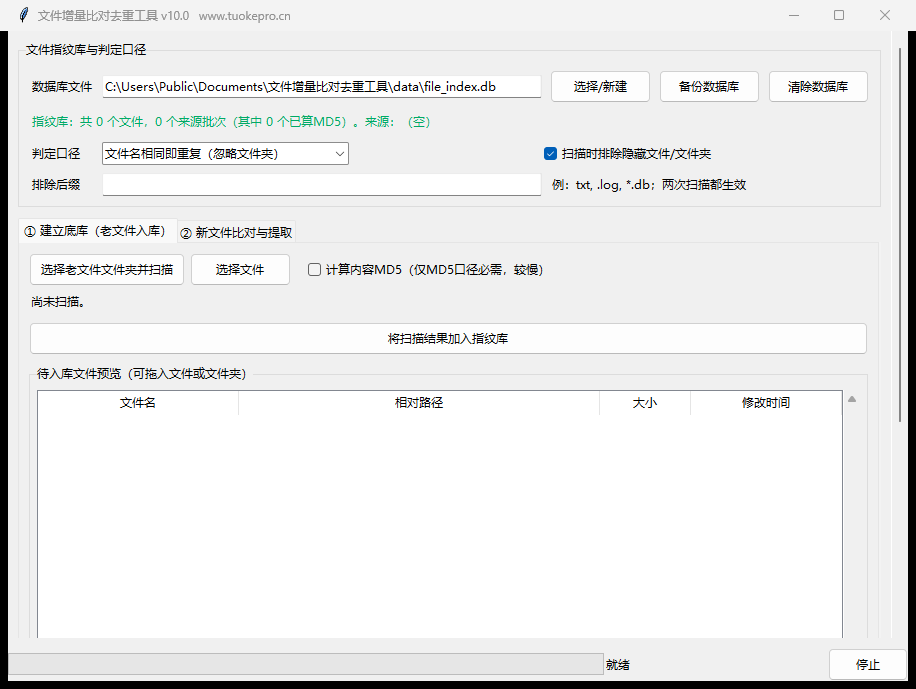916x689 pixels.
Task: Enable 计算内容MD5 checkbox
Action: point(314,269)
